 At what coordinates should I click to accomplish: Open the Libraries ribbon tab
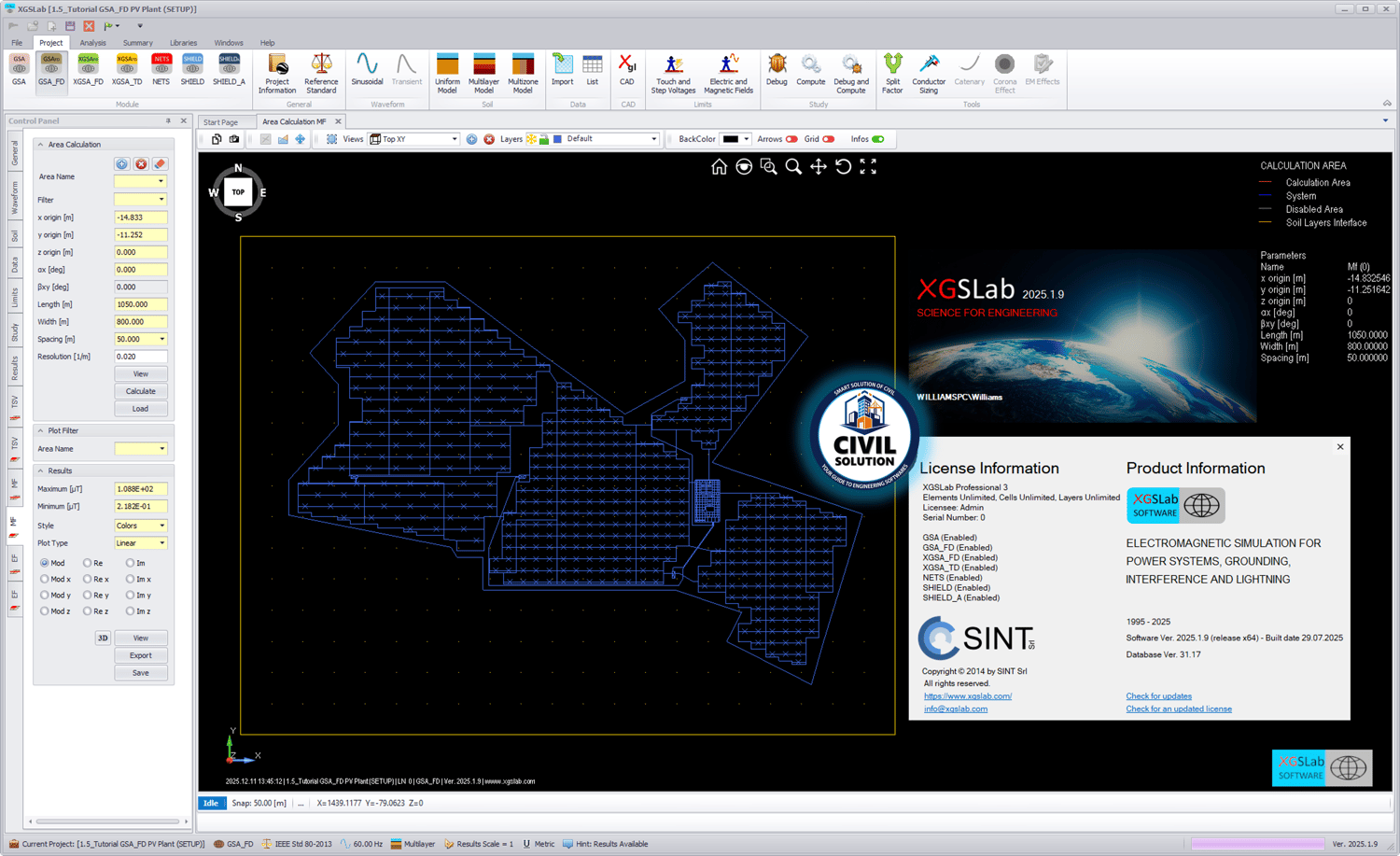tap(183, 43)
